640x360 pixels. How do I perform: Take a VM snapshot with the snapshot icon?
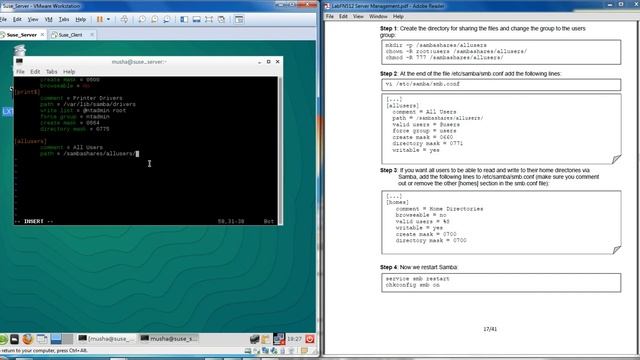coord(142,19)
